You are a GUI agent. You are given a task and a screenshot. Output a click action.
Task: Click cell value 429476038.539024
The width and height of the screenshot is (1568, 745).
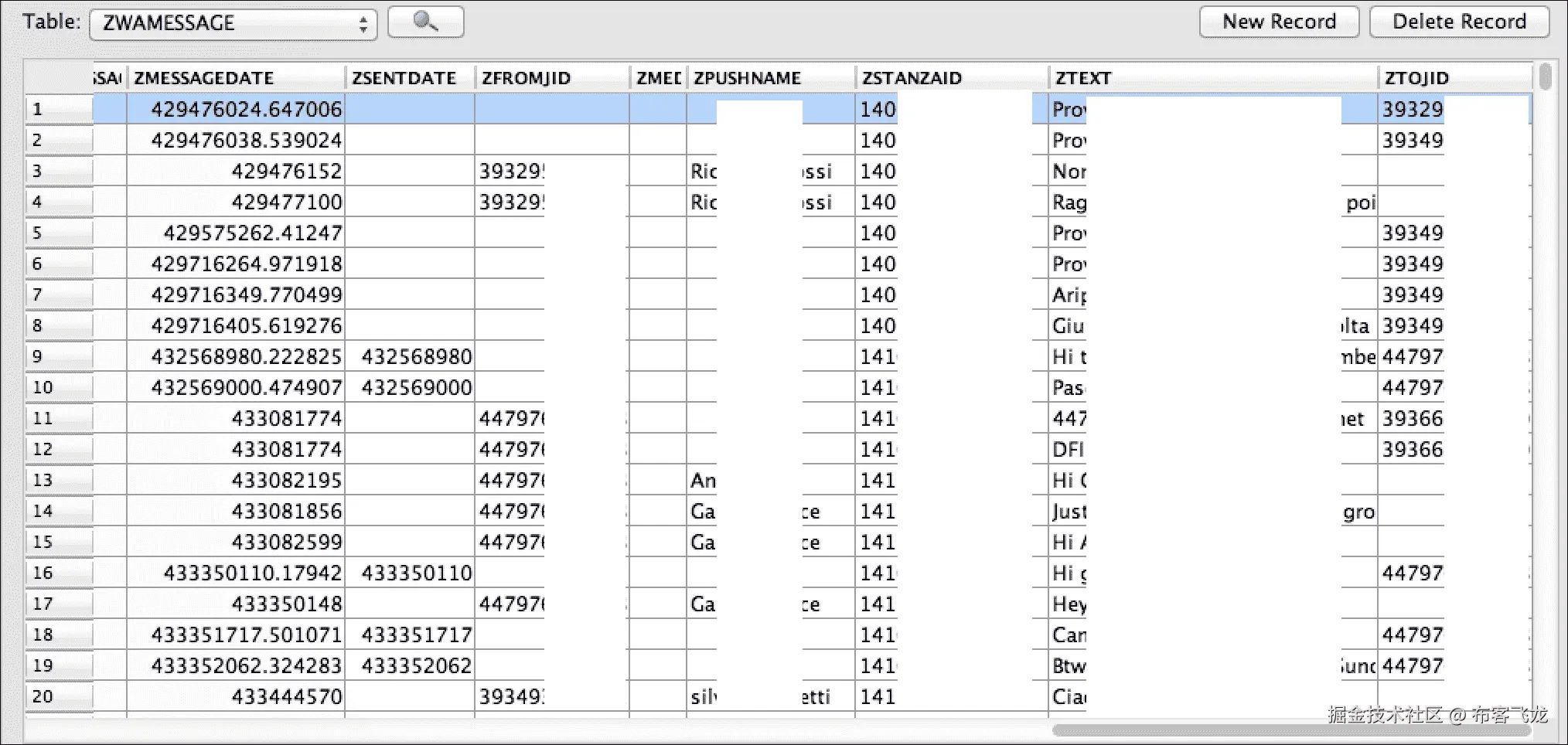click(x=236, y=140)
